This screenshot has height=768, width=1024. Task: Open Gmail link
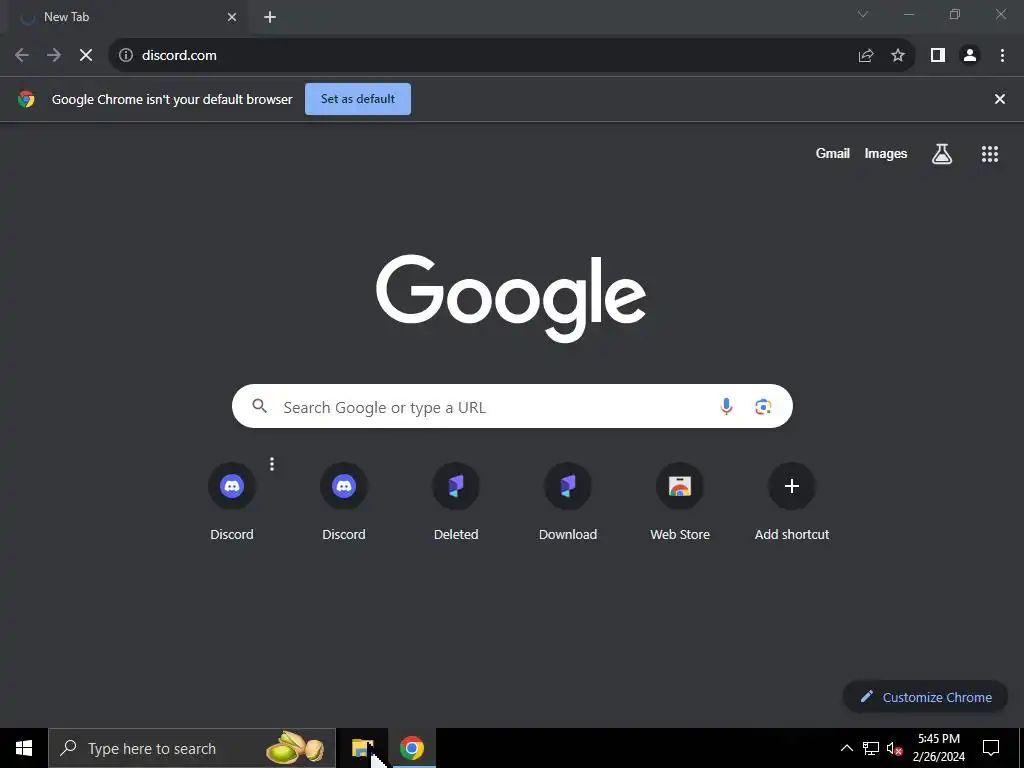(833, 153)
